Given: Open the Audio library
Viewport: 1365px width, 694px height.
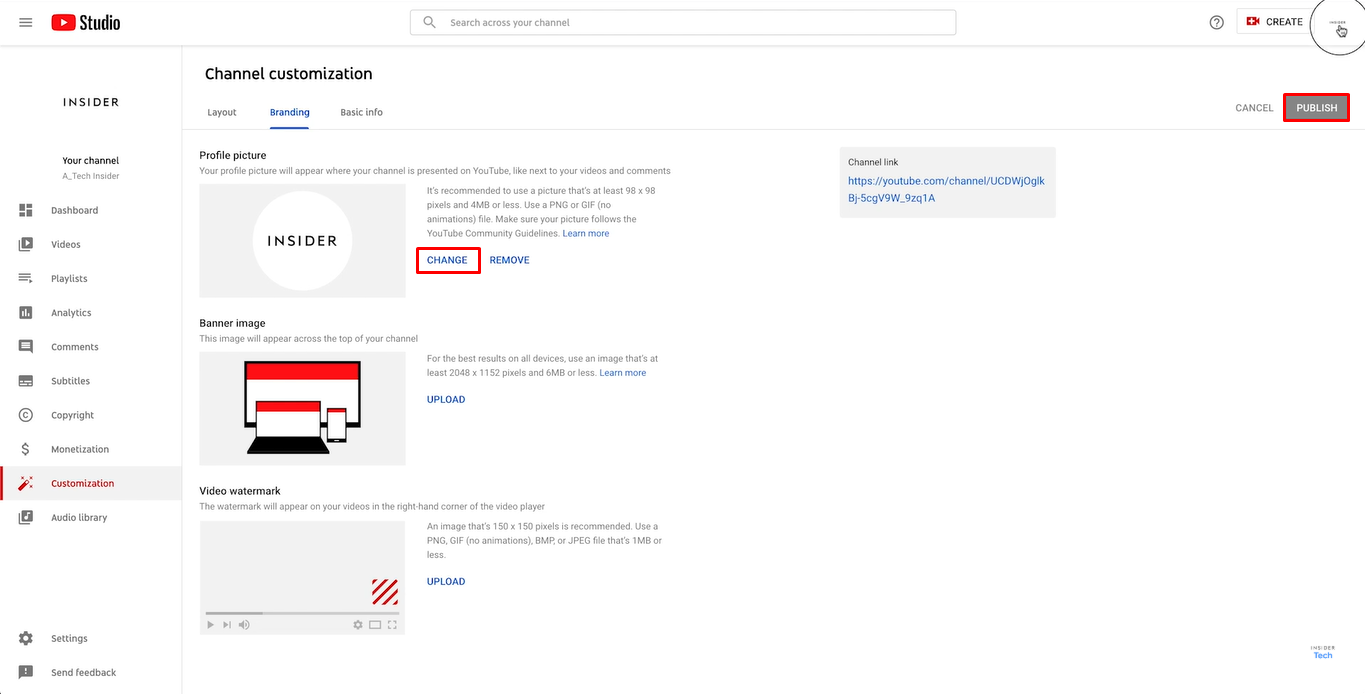Looking at the screenshot, I should (26, 517).
